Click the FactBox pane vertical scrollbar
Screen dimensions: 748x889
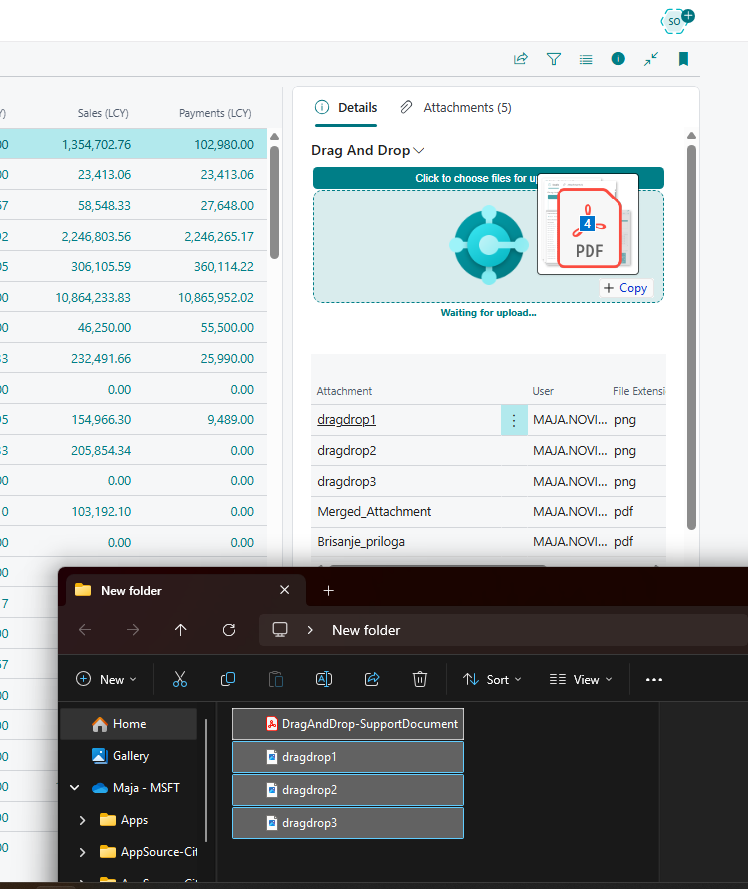click(691, 337)
